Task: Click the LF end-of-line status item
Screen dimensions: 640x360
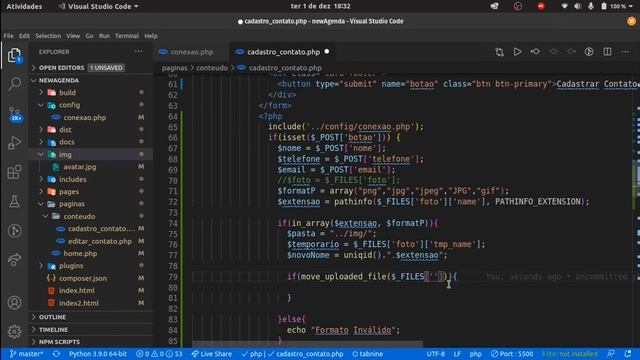Action: 457,354
